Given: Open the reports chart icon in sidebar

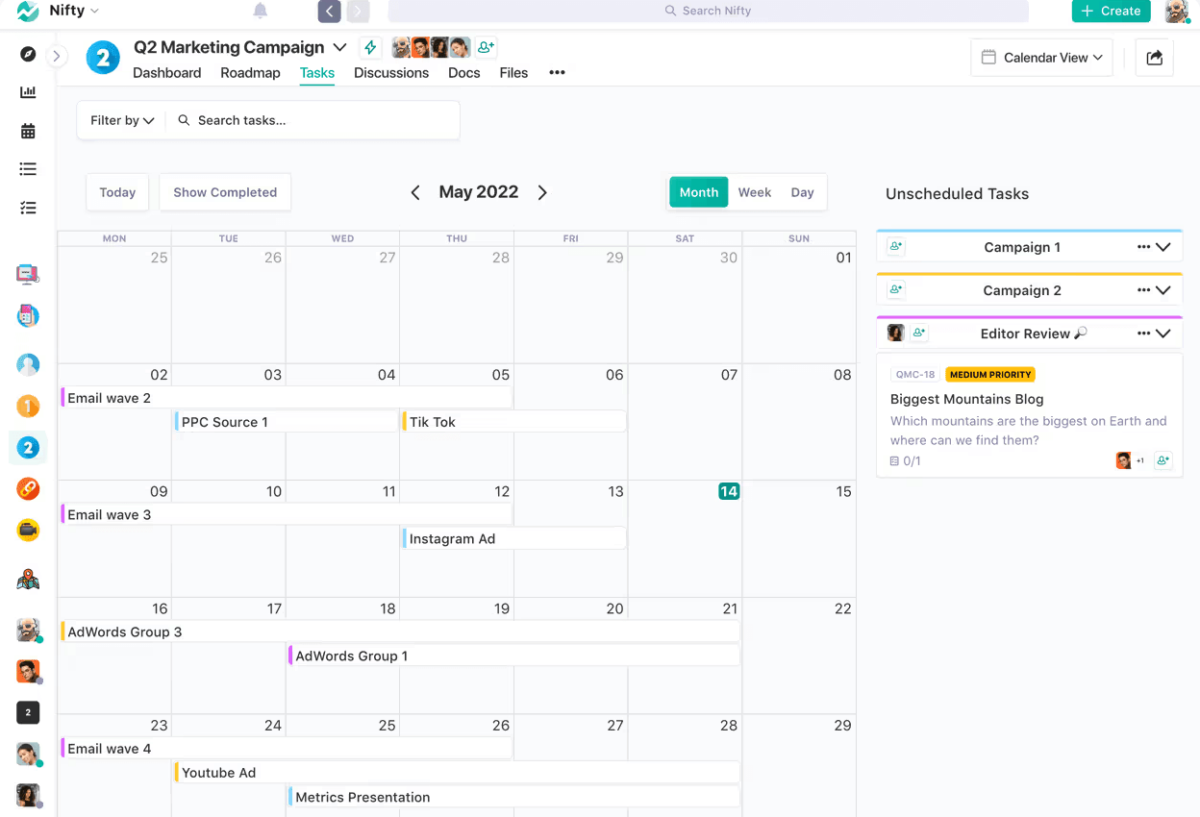Looking at the screenshot, I should (x=27, y=91).
